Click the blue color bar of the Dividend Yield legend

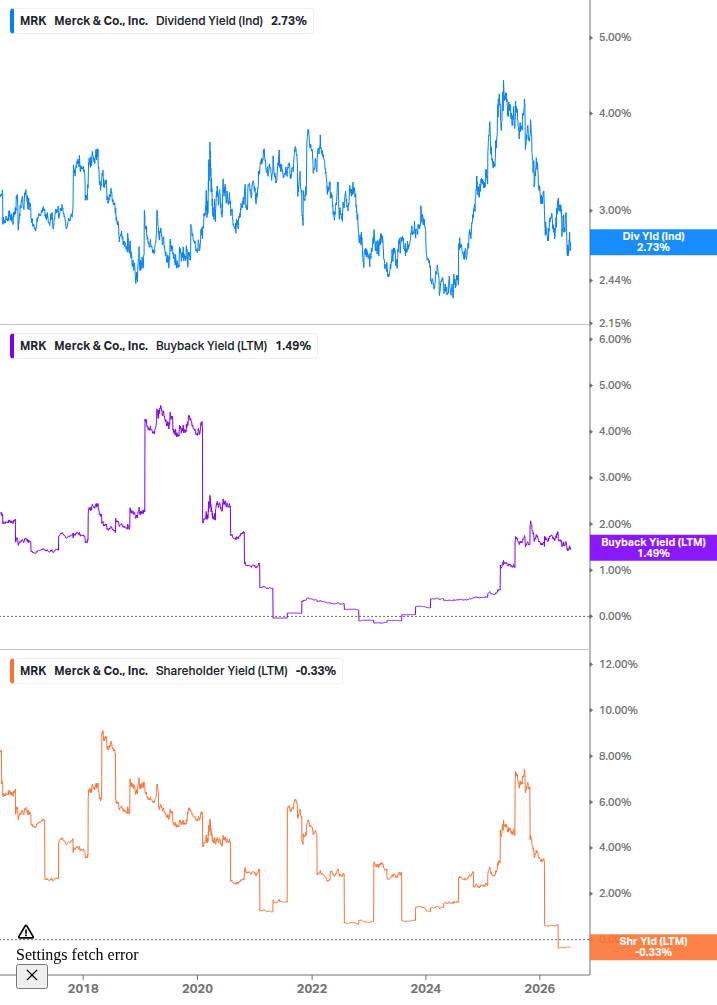pyautogui.click(x=12, y=21)
